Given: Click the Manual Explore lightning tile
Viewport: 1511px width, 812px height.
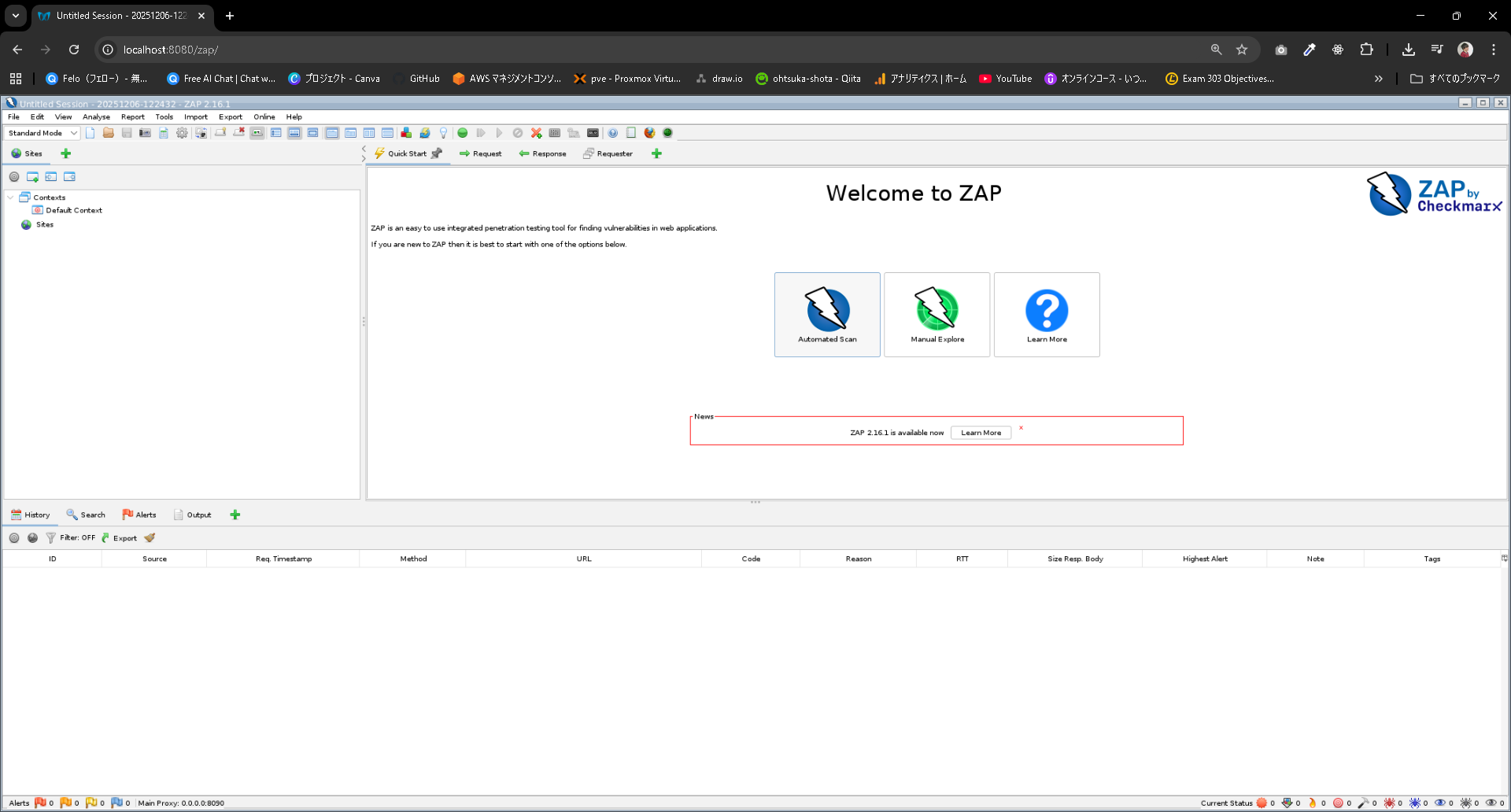Looking at the screenshot, I should coord(937,315).
